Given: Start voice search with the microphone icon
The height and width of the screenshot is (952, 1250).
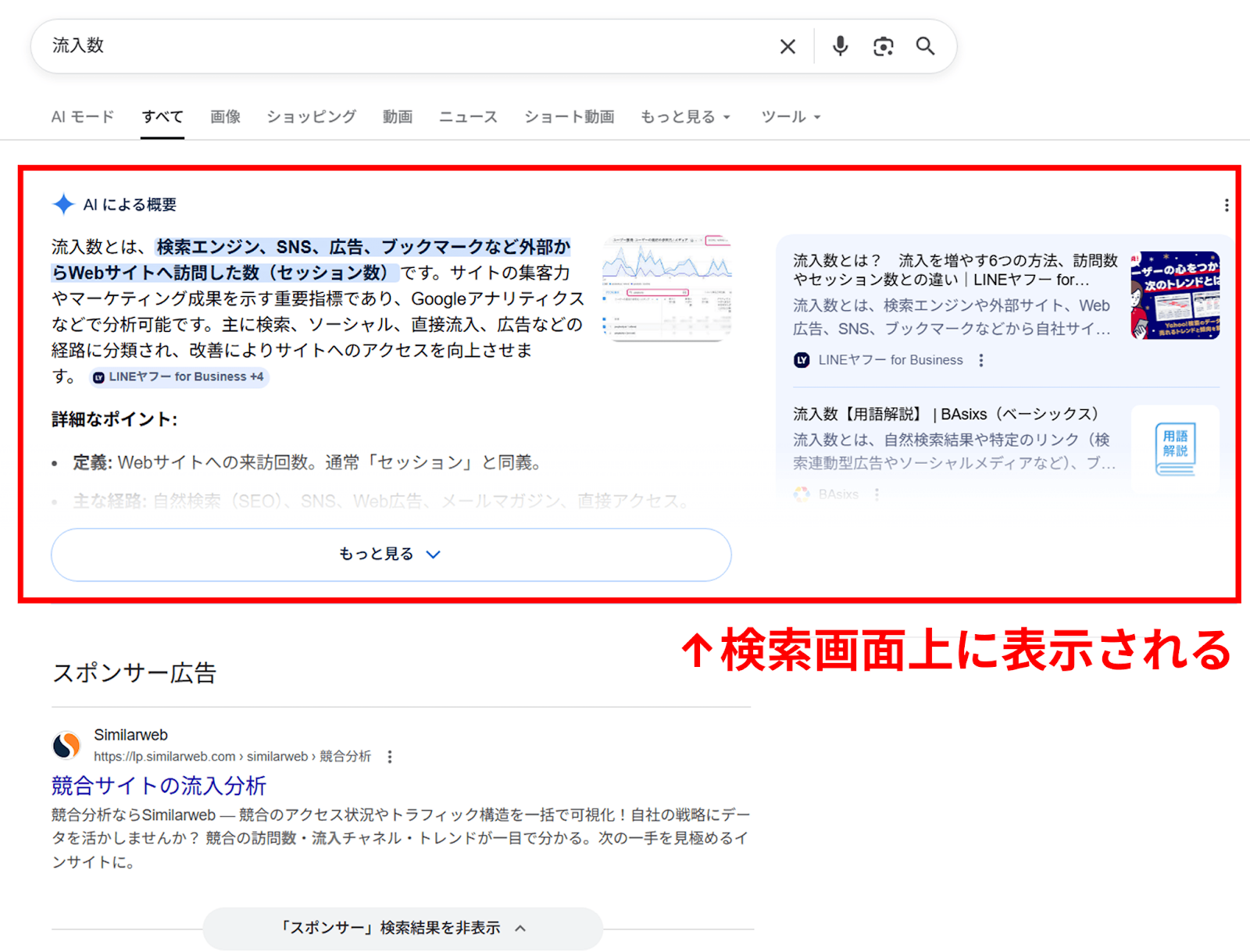Looking at the screenshot, I should pyautogui.click(x=839, y=46).
